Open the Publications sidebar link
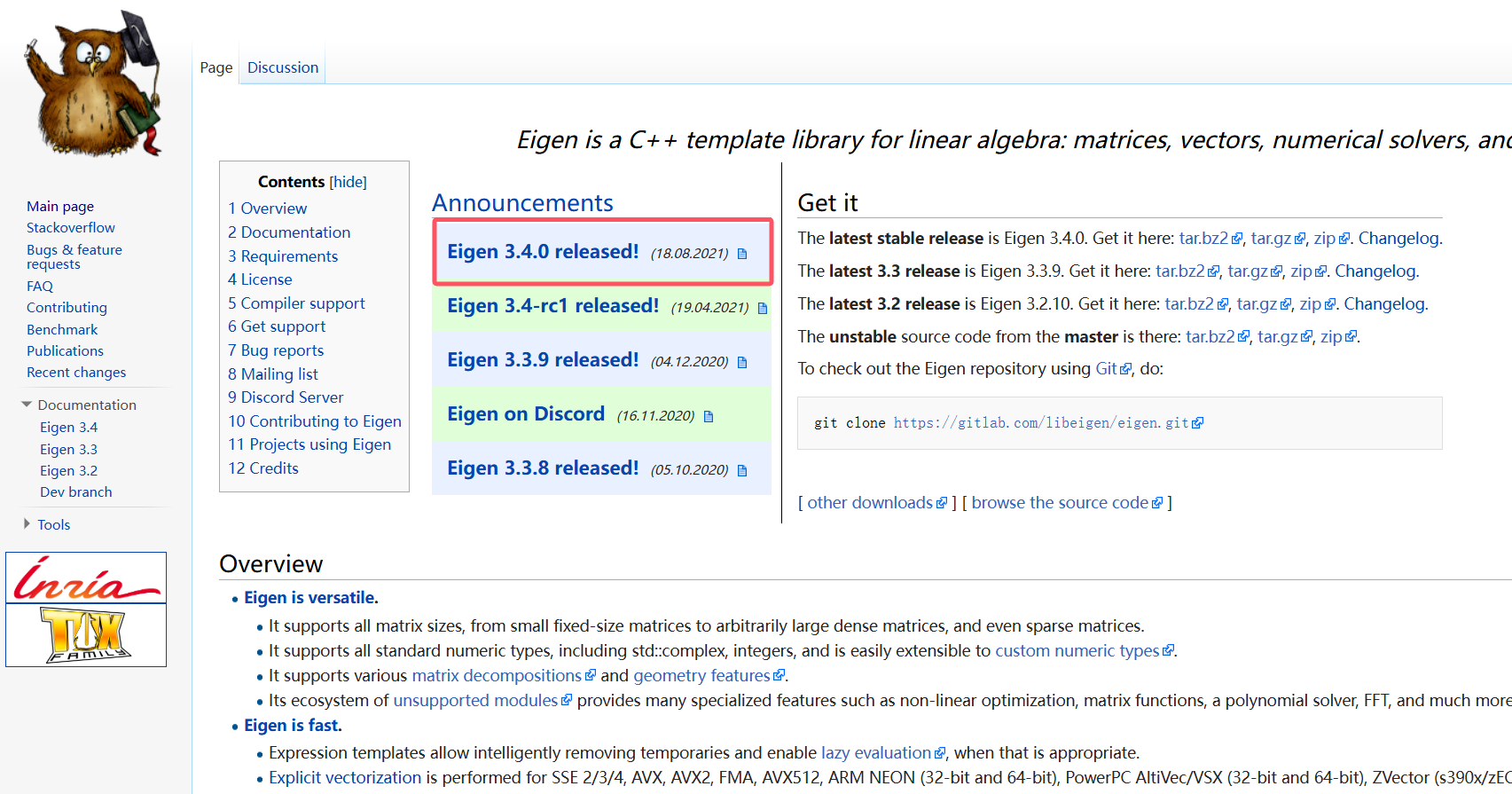This screenshot has width=1512, height=794. click(65, 351)
